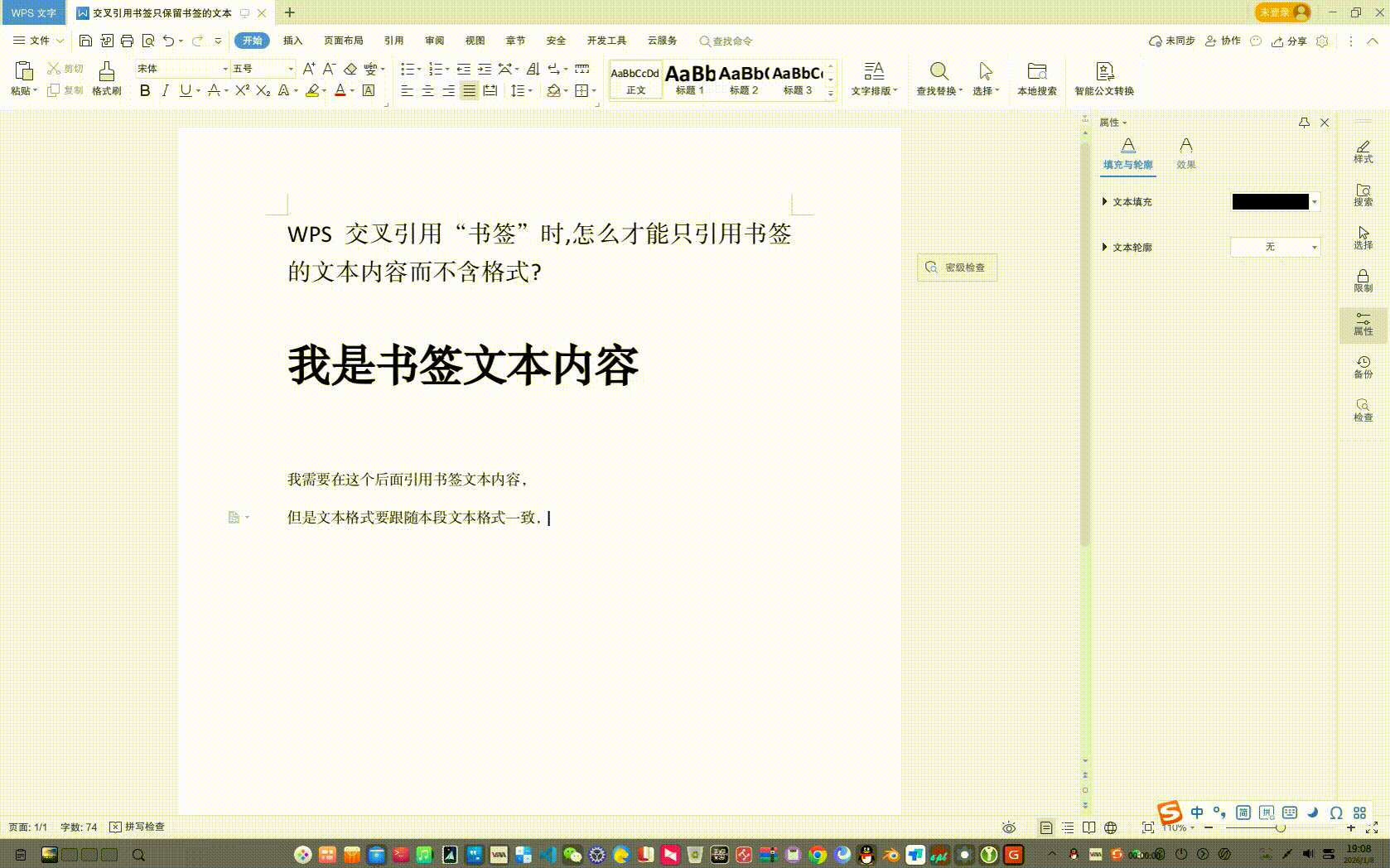The height and width of the screenshot is (868, 1390).
Task: Switch to outline view in status bar
Action: (x=1068, y=827)
